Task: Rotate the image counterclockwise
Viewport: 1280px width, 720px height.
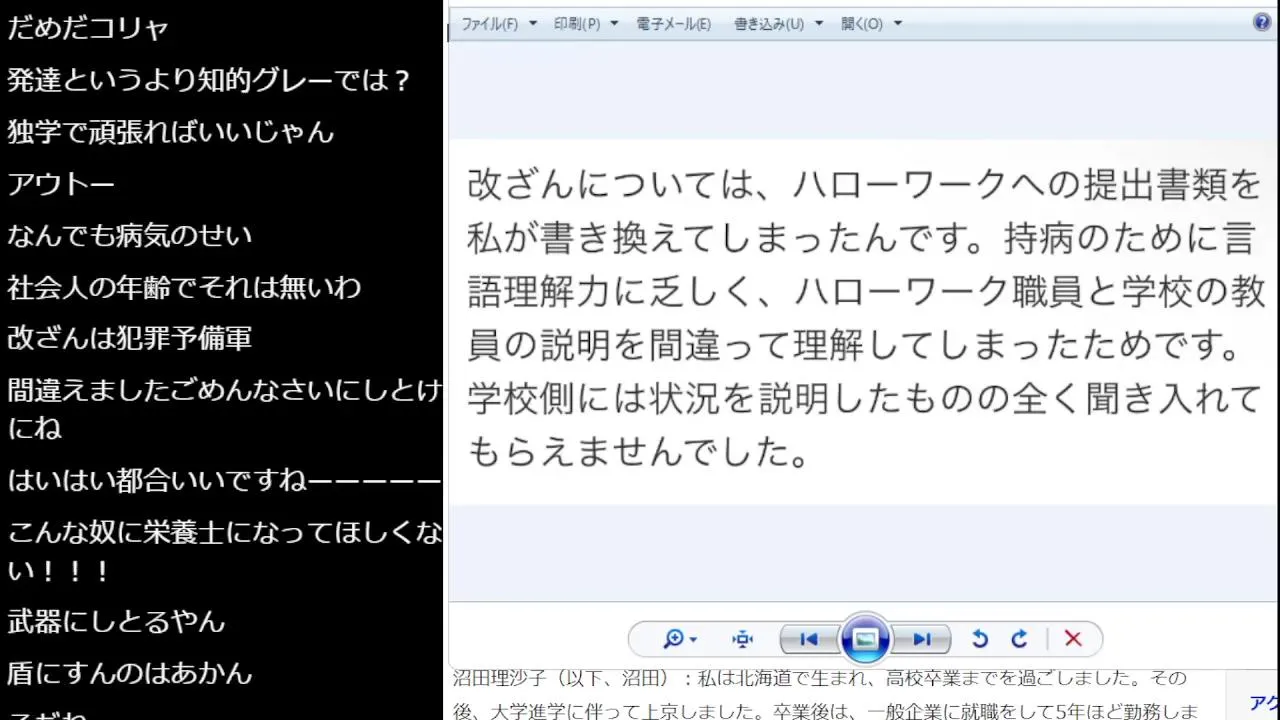Action: pos(980,639)
